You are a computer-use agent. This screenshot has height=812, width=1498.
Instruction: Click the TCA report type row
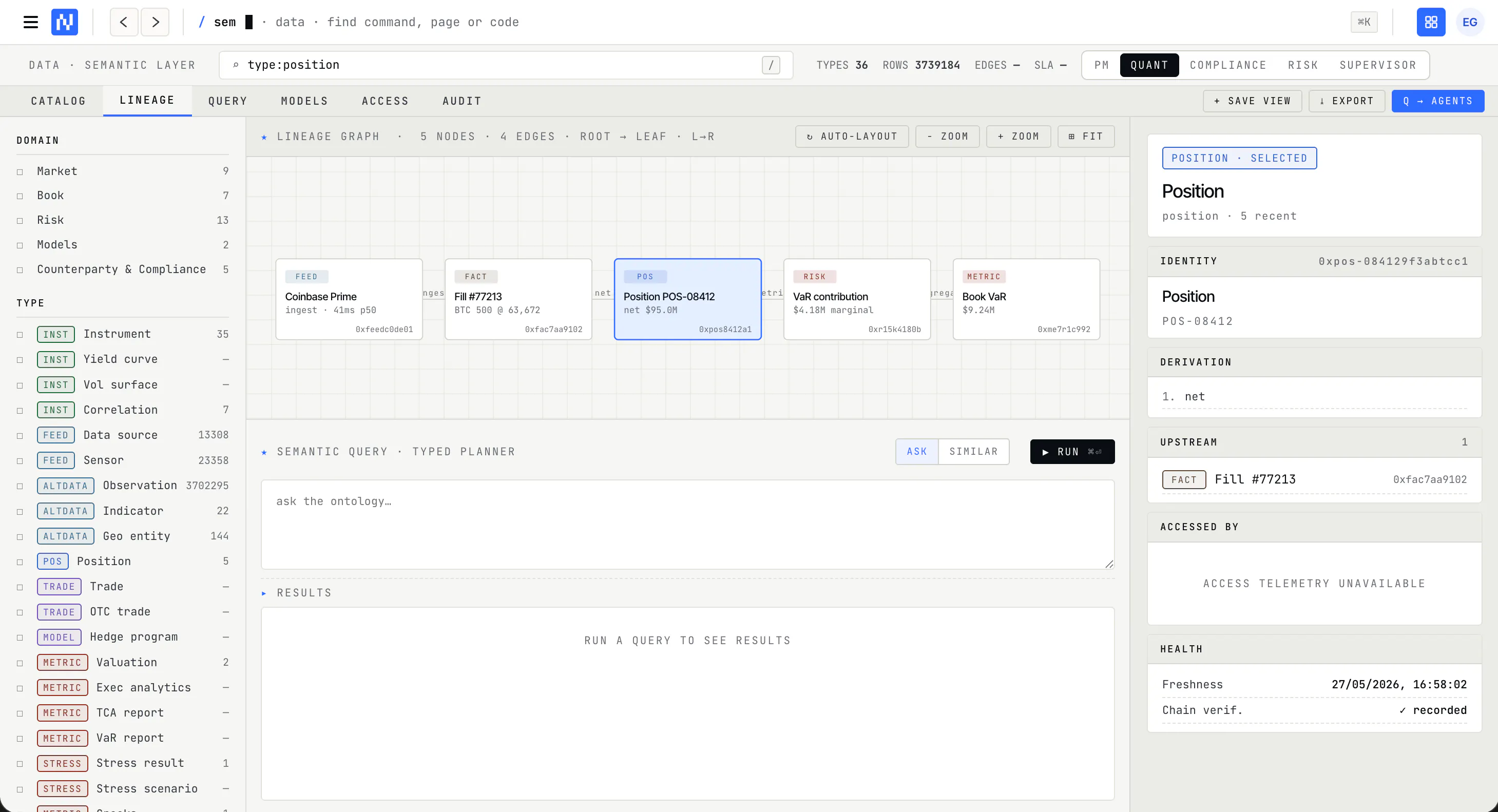pyautogui.click(x=123, y=712)
